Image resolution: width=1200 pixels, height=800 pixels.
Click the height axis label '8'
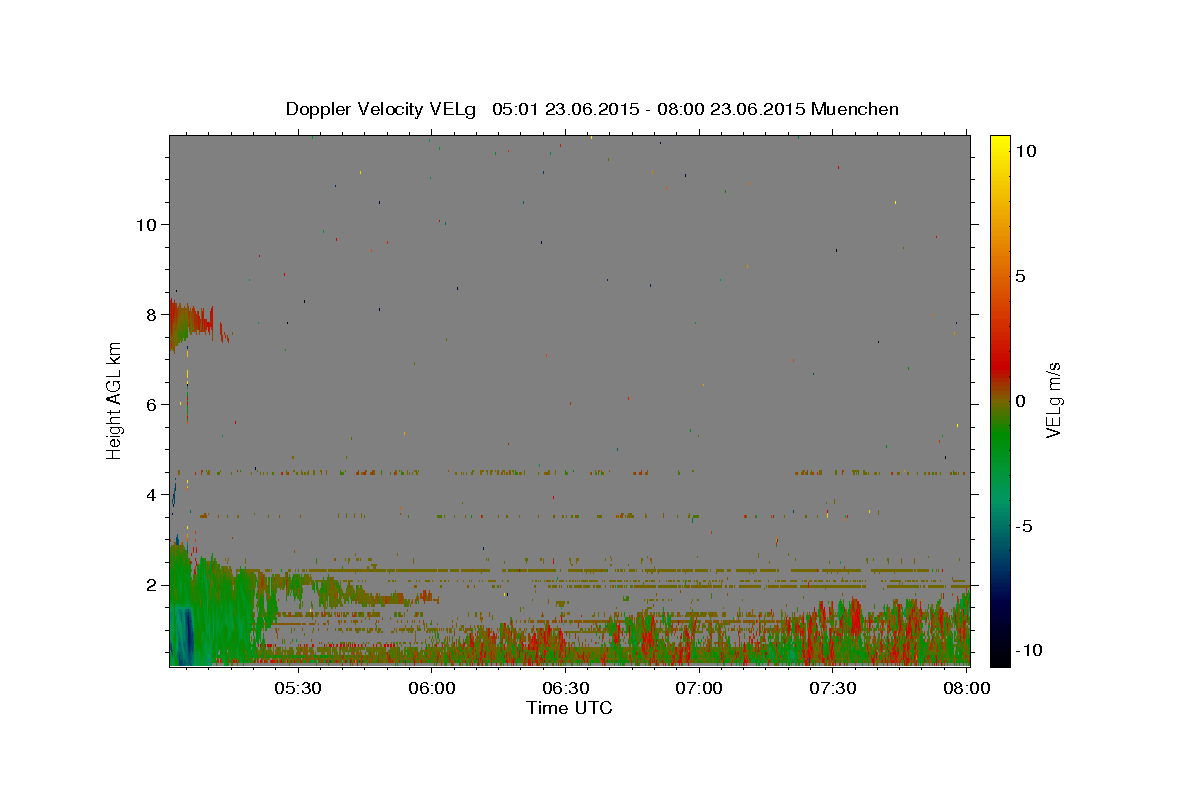(151, 314)
